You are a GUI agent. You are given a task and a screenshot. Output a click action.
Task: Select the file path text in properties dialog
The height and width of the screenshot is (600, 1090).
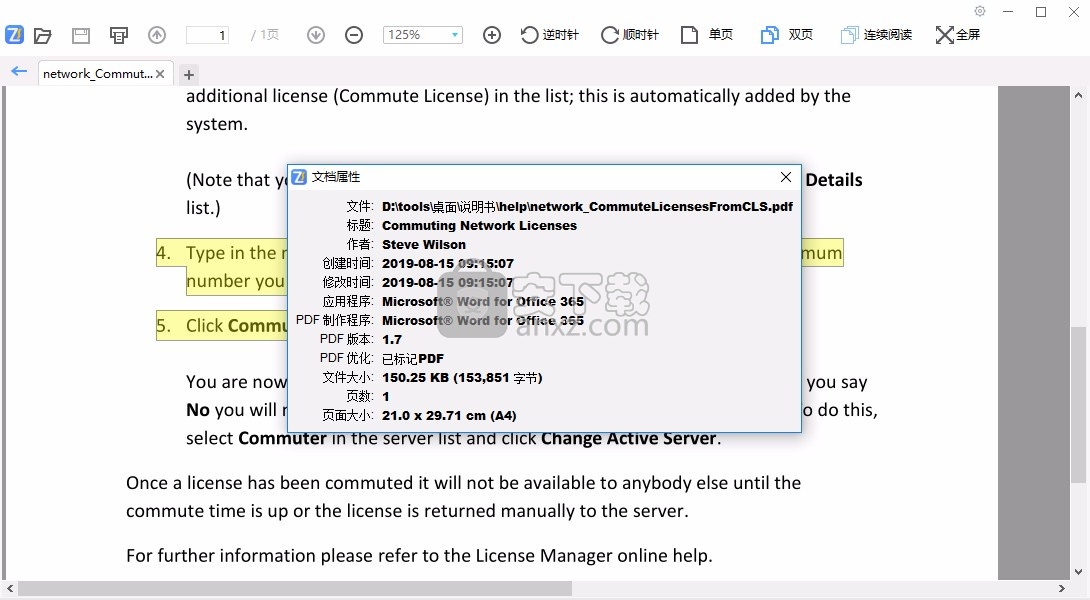click(587, 206)
